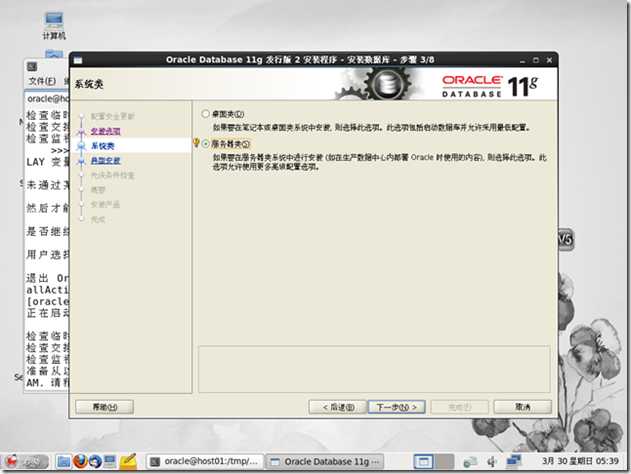Select the second workspace in switcher
This screenshot has height=474, width=631.
point(444,462)
